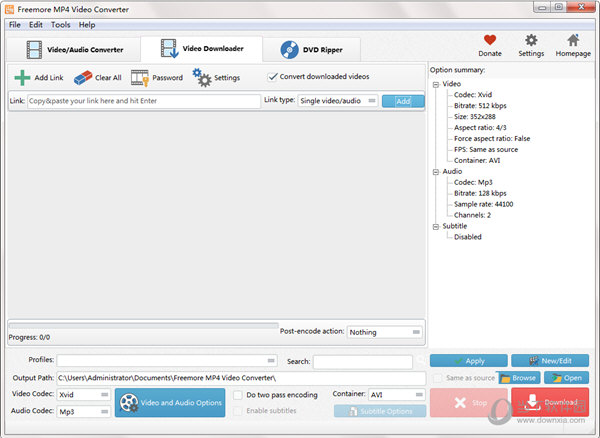Click the Open folder button
Image resolution: width=600 pixels, height=438 pixels.
pos(566,378)
